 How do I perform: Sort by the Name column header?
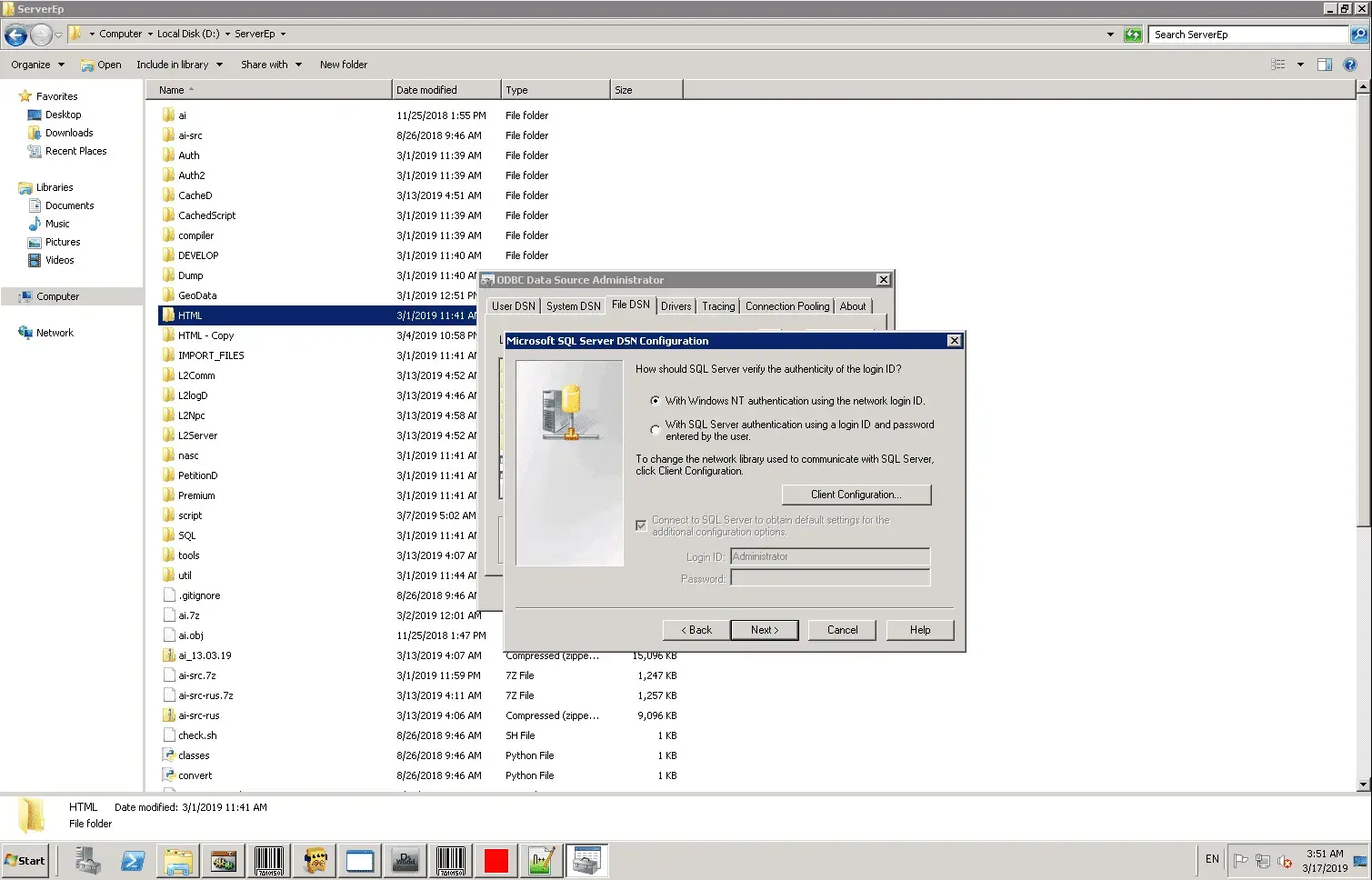coord(268,90)
